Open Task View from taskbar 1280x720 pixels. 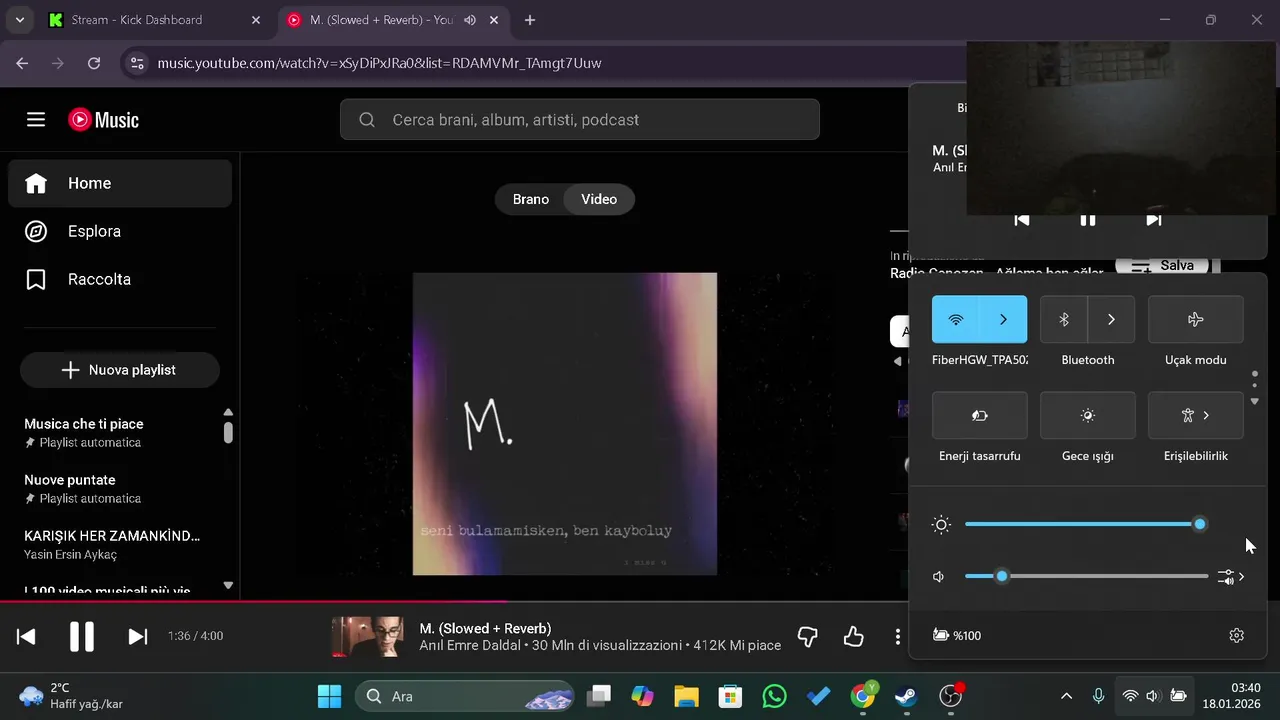click(599, 696)
